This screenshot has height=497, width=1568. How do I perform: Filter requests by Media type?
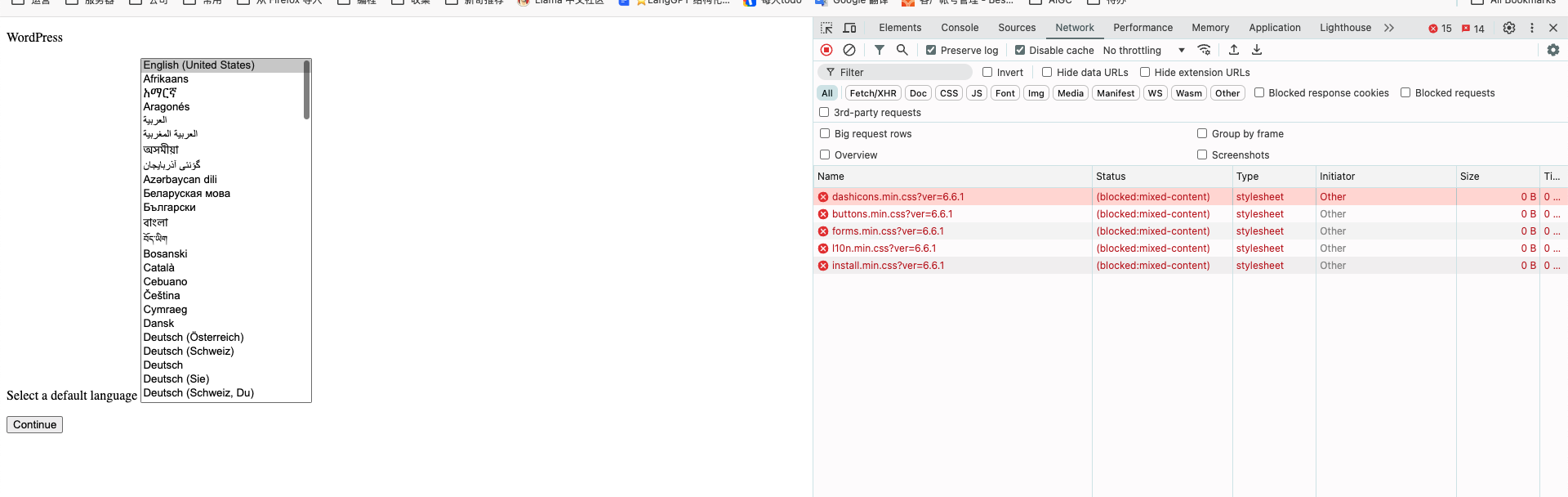point(1071,93)
